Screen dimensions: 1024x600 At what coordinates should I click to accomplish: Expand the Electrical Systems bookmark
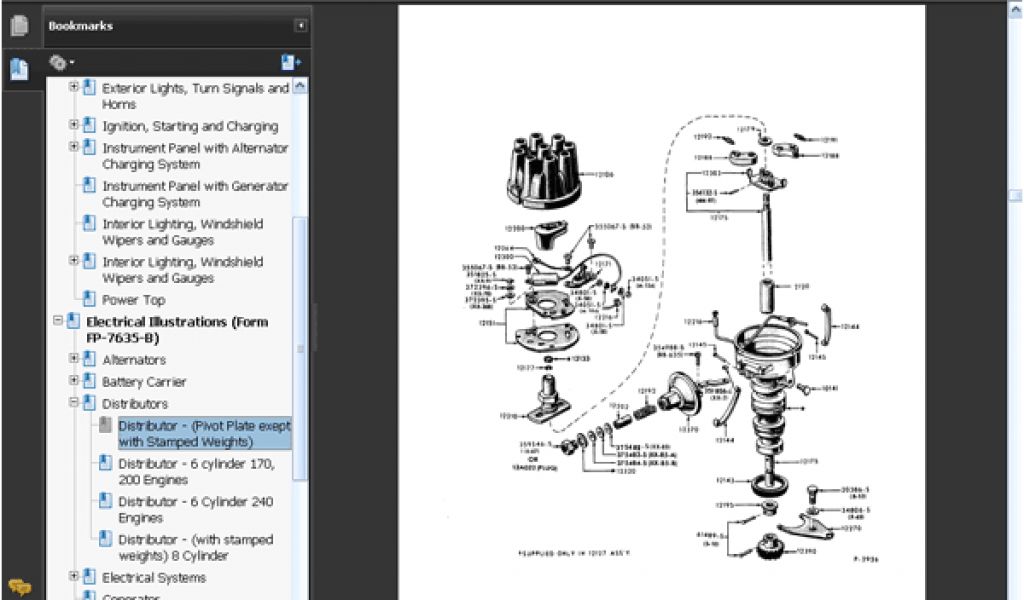pos(74,577)
